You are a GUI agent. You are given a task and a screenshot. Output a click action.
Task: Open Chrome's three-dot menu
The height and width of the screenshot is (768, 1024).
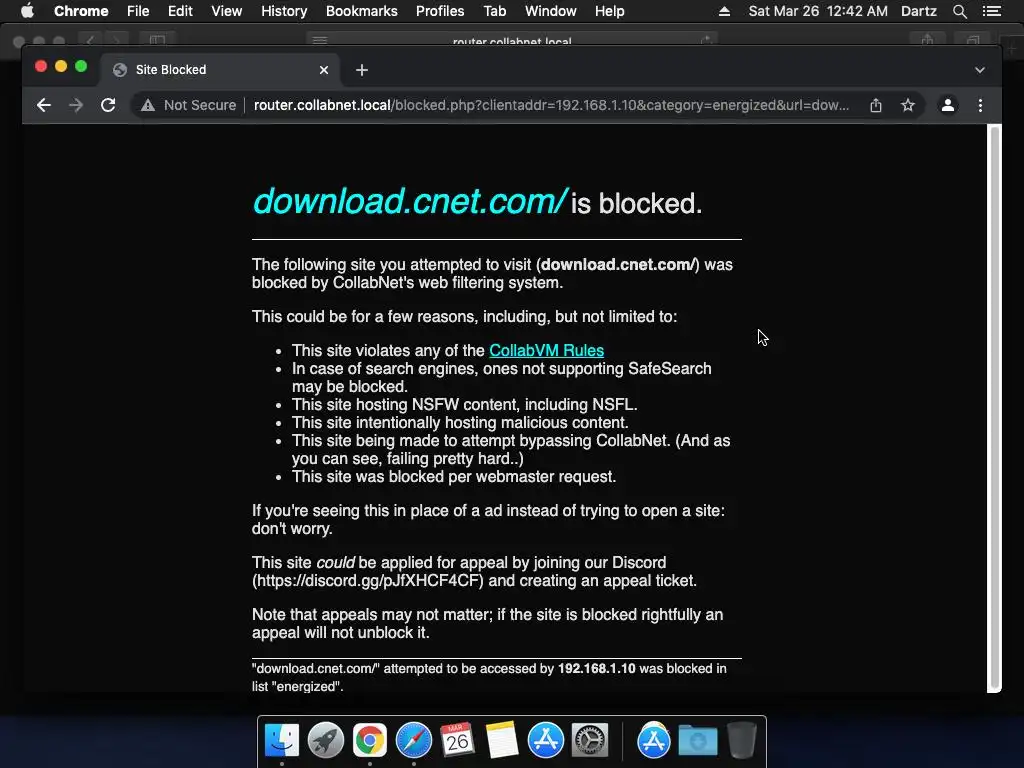[980, 105]
